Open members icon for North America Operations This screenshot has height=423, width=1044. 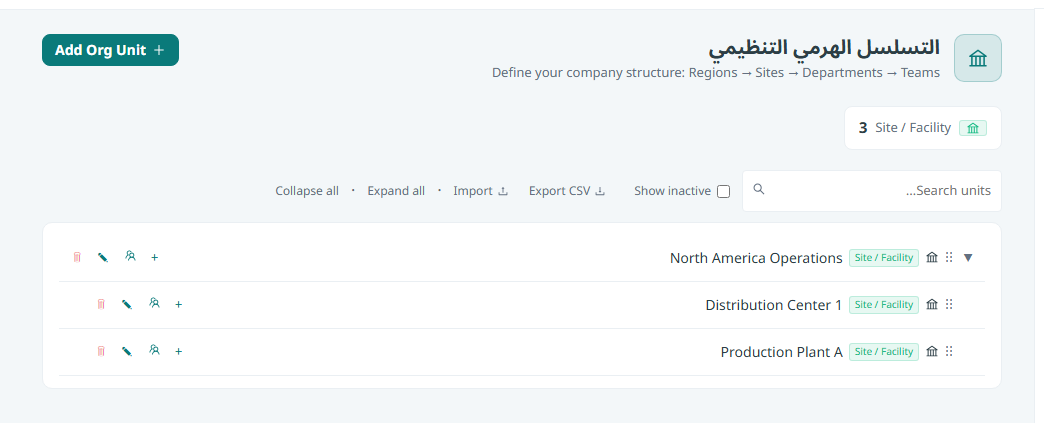point(130,256)
